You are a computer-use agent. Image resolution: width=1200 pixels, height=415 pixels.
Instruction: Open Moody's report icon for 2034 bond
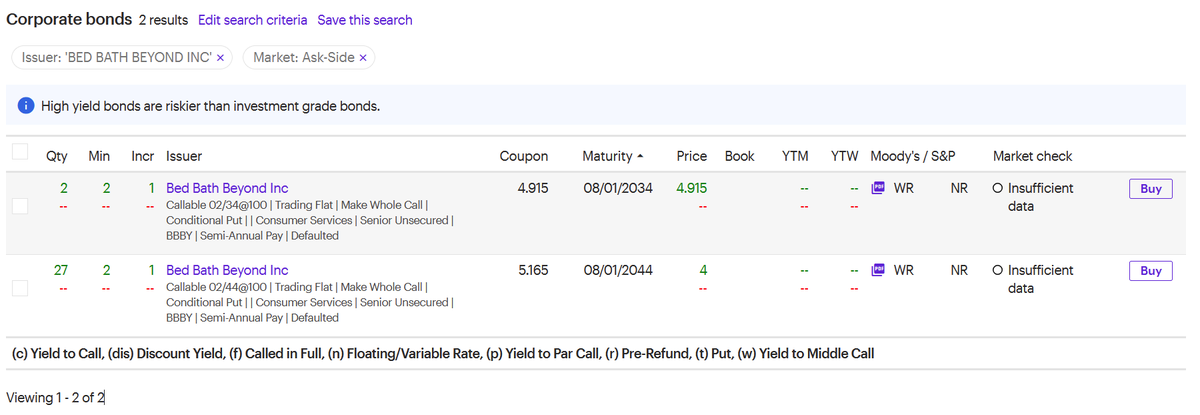[x=879, y=188]
